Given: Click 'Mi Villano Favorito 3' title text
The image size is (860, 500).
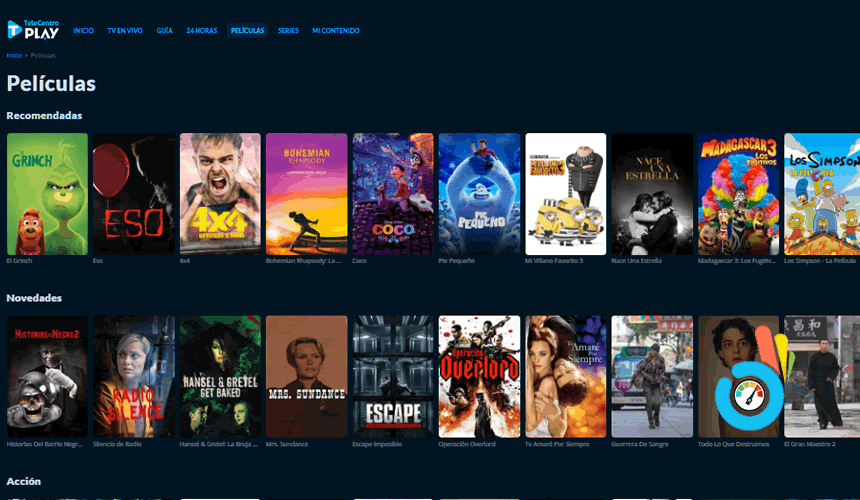Looking at the screenshot, I should click(554, 261).
